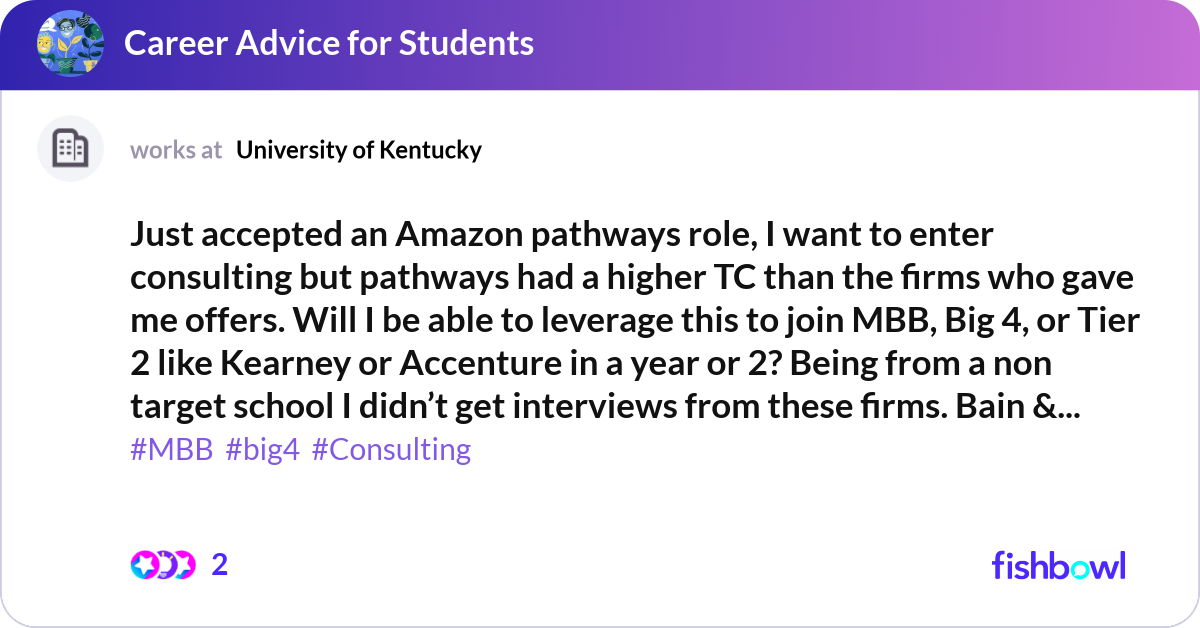This screenshot has height=628, width=1200.
Task: Click the fishbowl logo
Action: [1058, 565]
